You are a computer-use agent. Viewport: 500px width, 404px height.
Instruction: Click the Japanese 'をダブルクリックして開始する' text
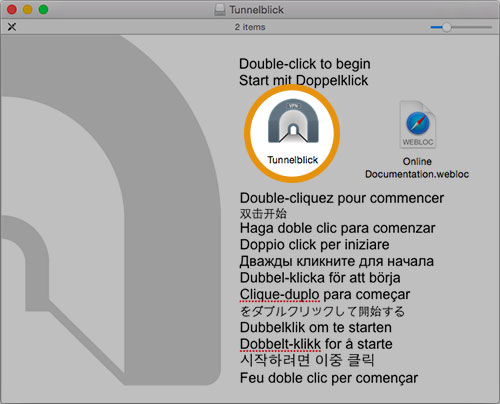coord(322,311)
